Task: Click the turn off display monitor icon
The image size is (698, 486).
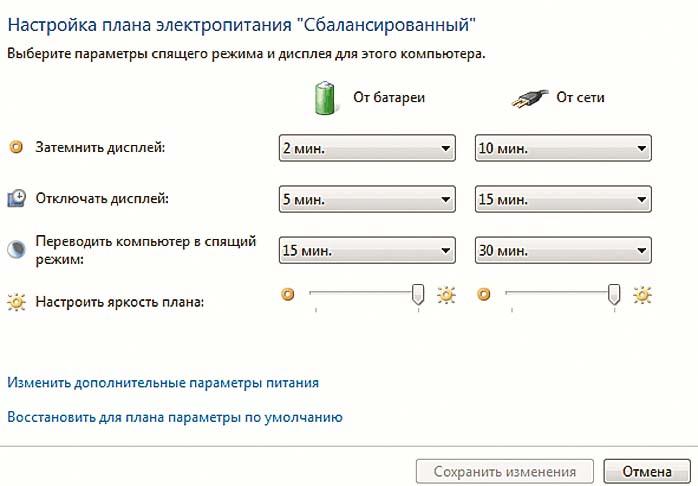Action: pos(16,198)
